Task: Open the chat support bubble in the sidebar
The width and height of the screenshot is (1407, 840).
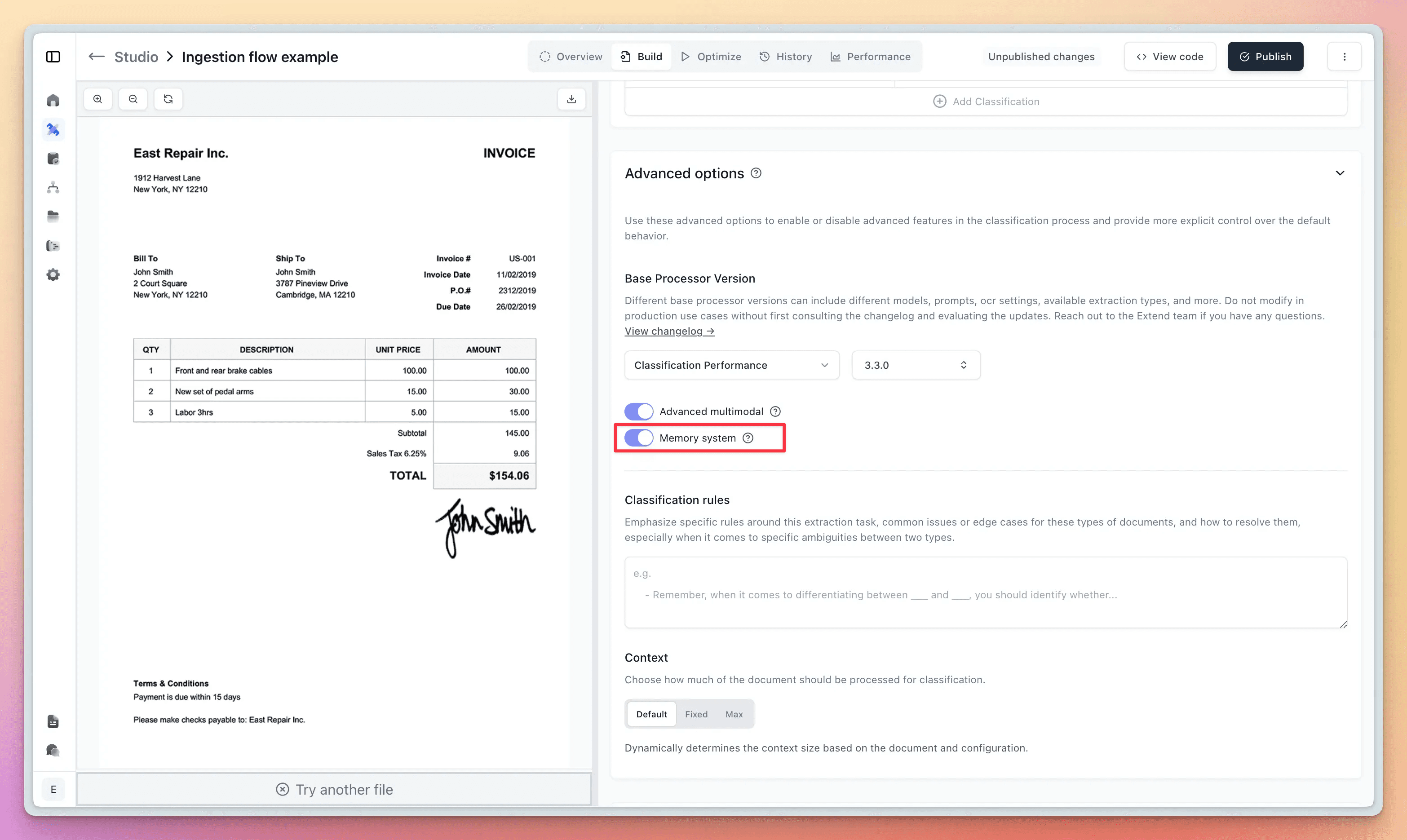Action: click(x=53, y=750)
